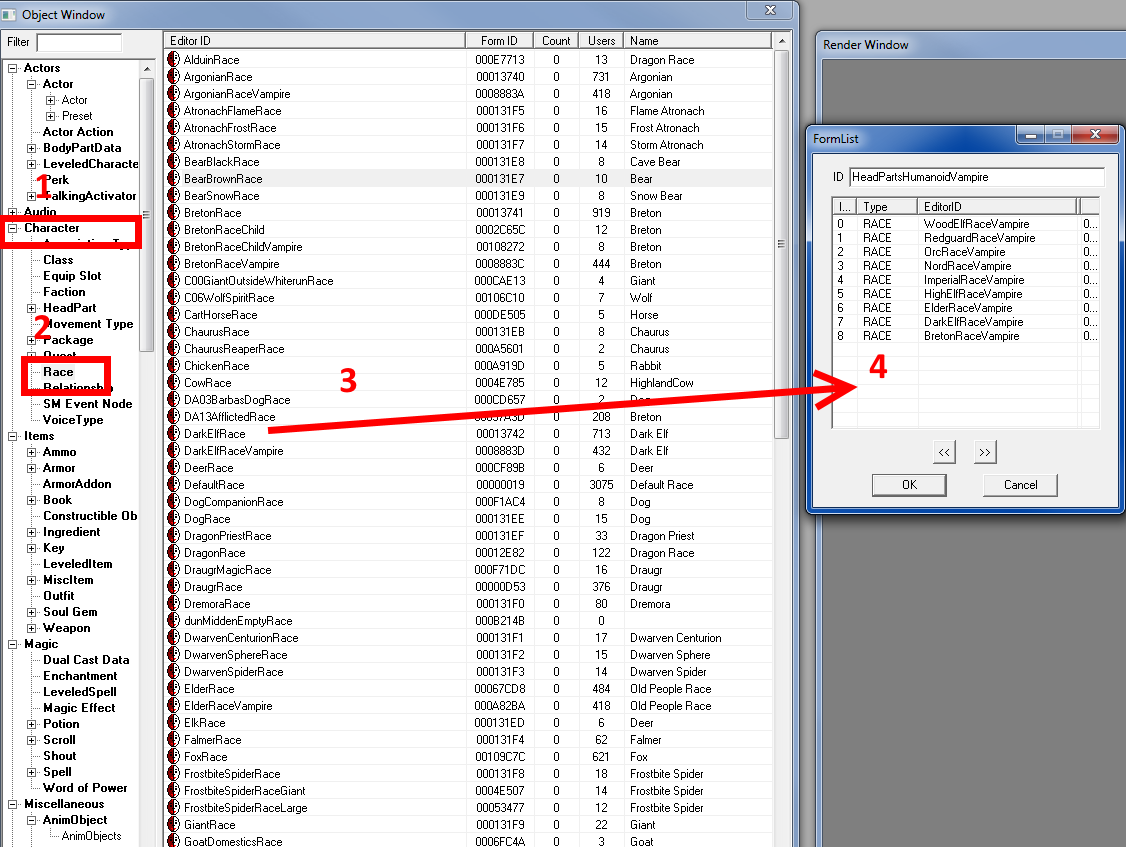
Task: Expand the Weapon tree node
Action: coord(33,628)
